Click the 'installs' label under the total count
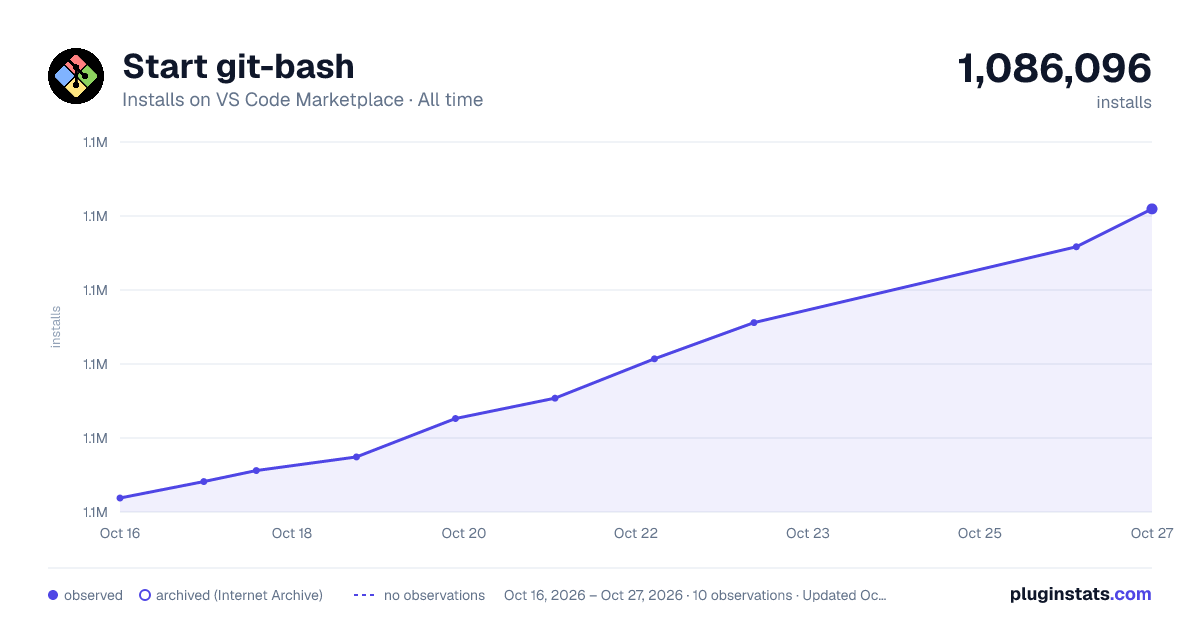The height and width of the screenshot is (630, 1200). click(1124, 102)
